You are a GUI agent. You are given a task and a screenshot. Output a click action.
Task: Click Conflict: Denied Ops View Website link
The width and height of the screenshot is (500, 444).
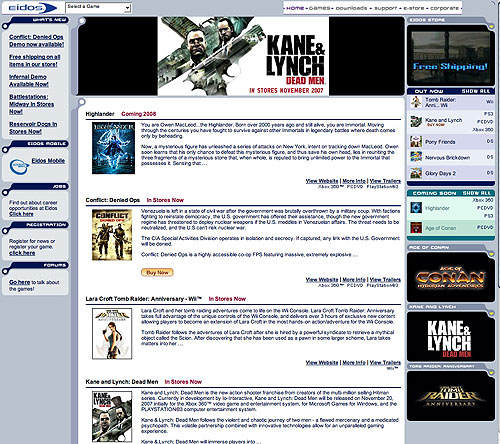click(x=322, y=280)
